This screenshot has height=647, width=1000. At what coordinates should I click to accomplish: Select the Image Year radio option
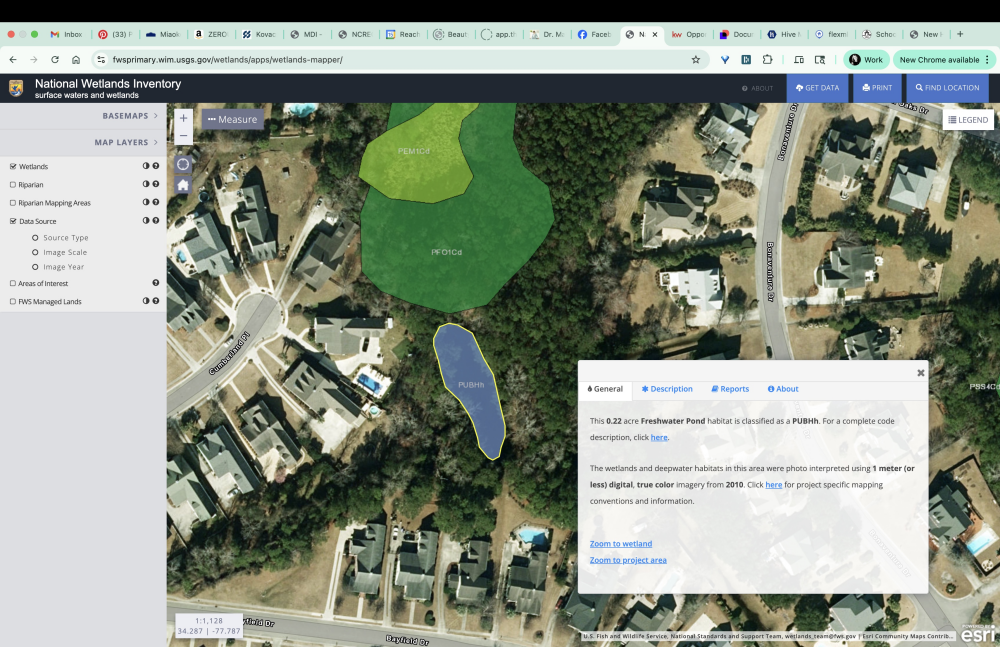(36, 267)
